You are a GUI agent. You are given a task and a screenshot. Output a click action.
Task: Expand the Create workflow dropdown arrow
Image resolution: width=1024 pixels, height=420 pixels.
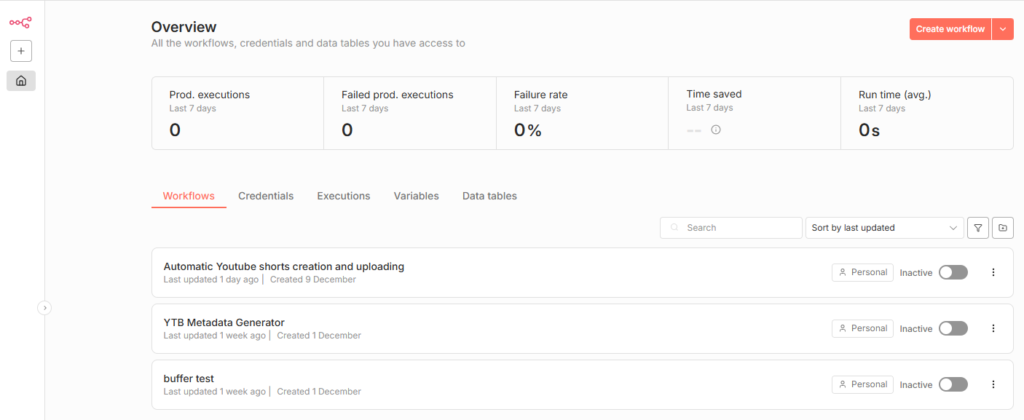[x=1003, y=29]
